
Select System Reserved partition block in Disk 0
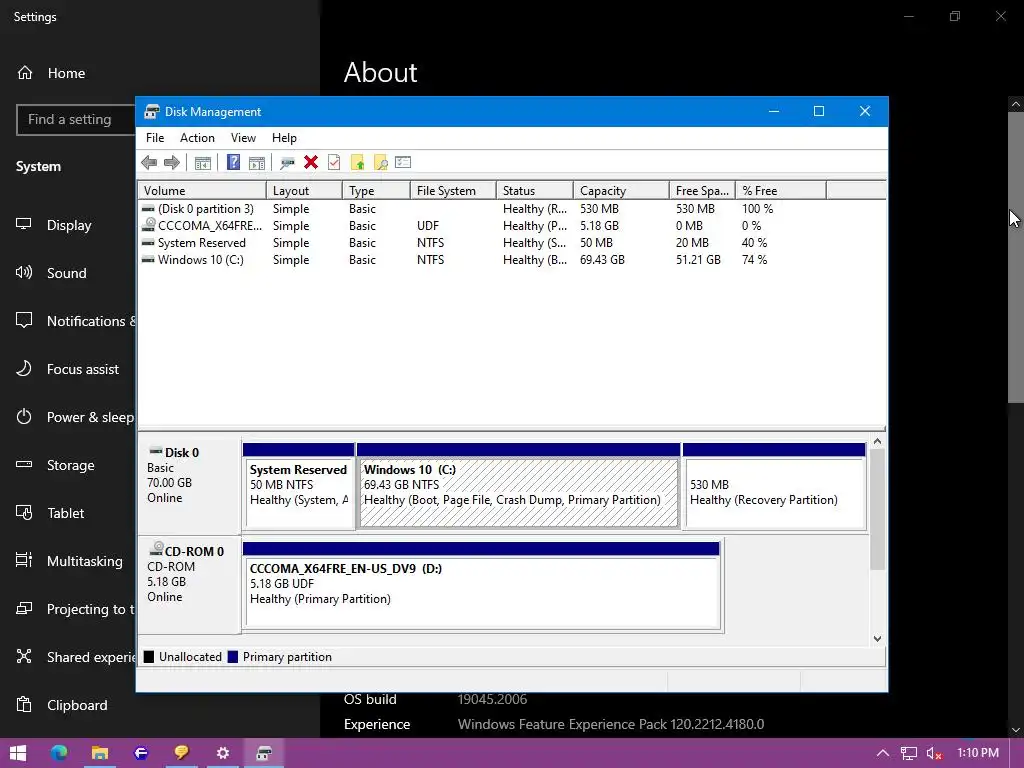click(298, 486)
